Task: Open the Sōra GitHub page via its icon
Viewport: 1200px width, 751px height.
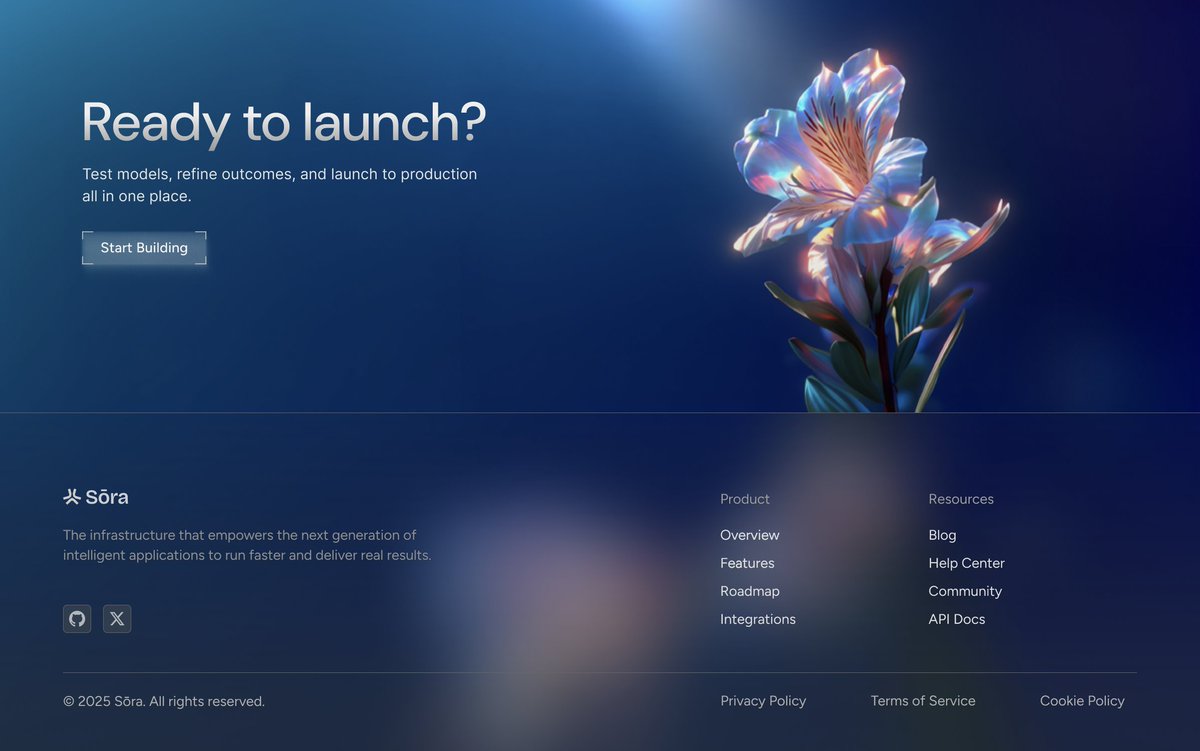Action: (77, 618)
